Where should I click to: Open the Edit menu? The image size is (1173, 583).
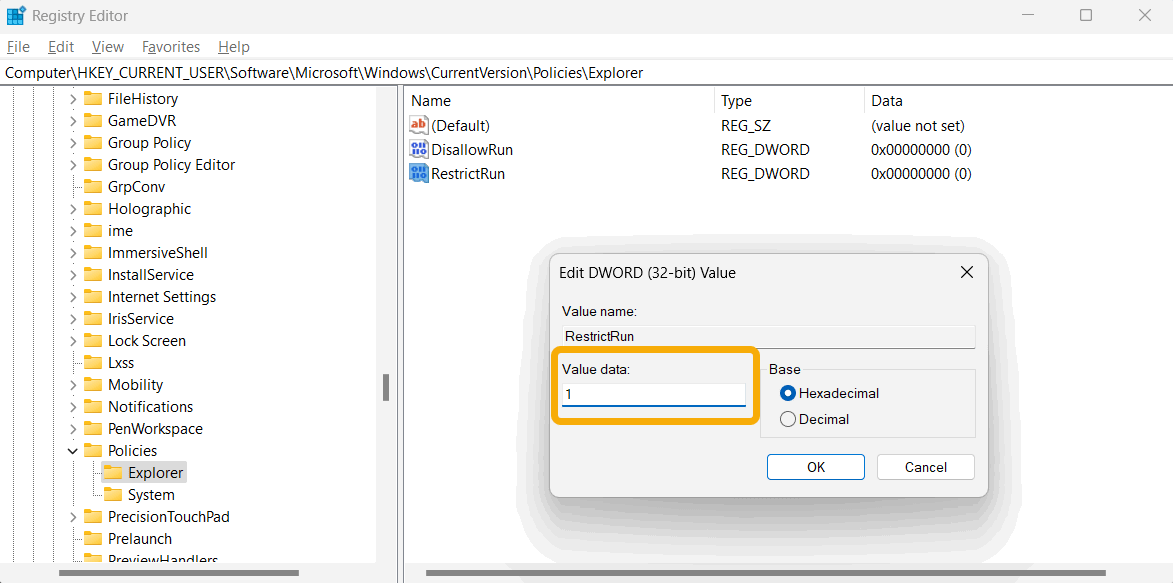pyautogui.click(x=61, y=46)
